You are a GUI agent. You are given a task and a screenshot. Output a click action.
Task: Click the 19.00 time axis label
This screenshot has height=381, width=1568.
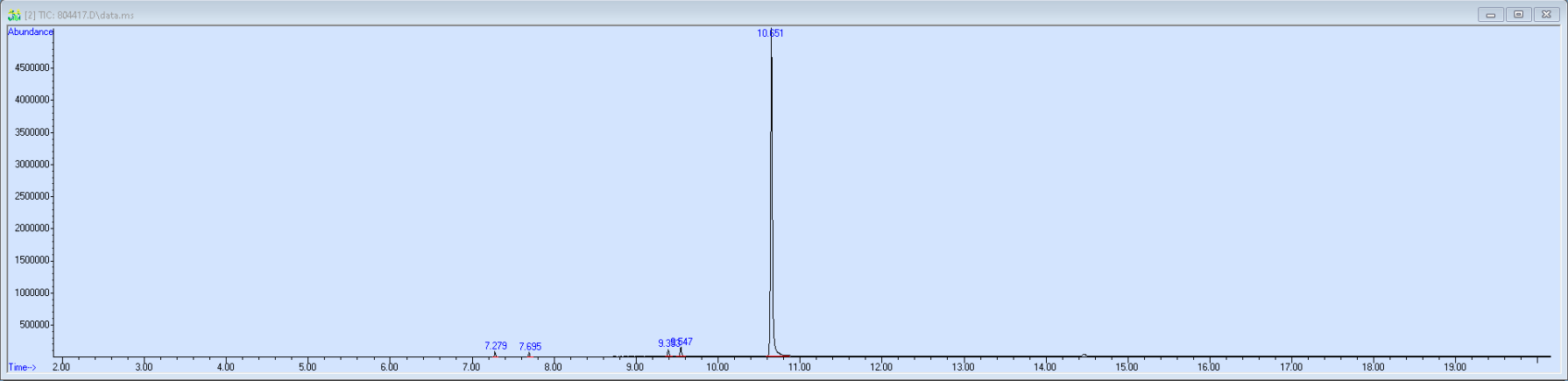pyautogui.click(x=1455, y=367)
